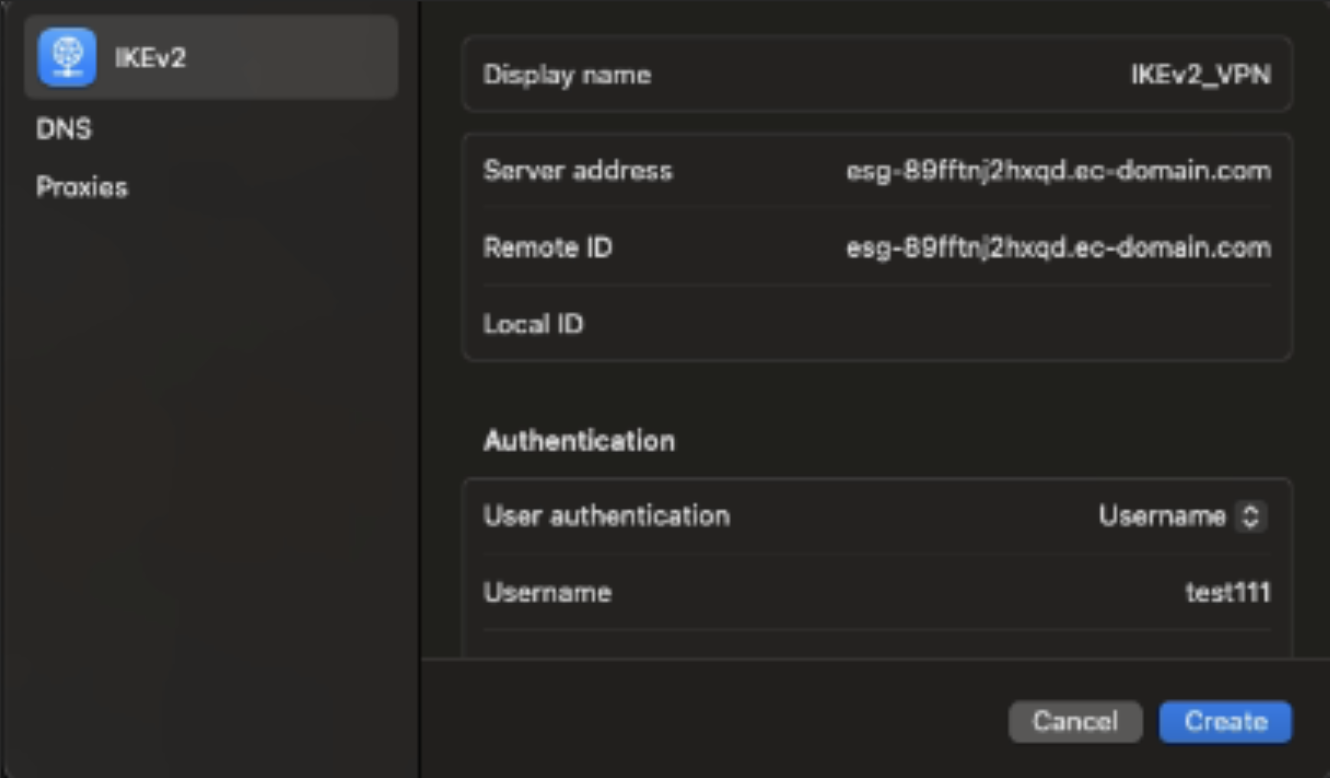1330x778 pixels.
Task: Switch to the Proxies section
Action: tap(82, 187)
